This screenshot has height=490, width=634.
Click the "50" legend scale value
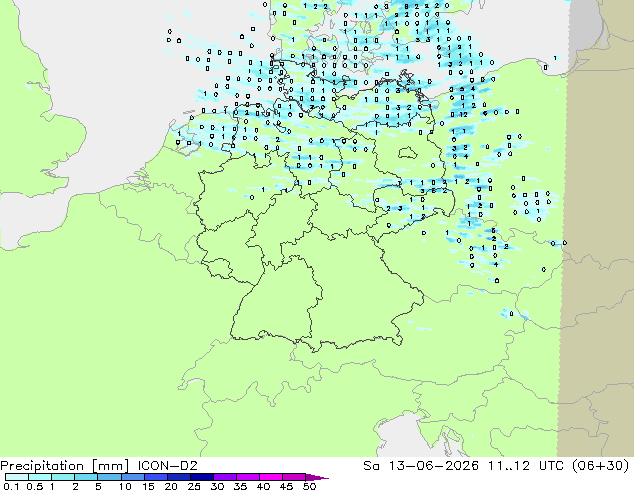click(309, 486)
